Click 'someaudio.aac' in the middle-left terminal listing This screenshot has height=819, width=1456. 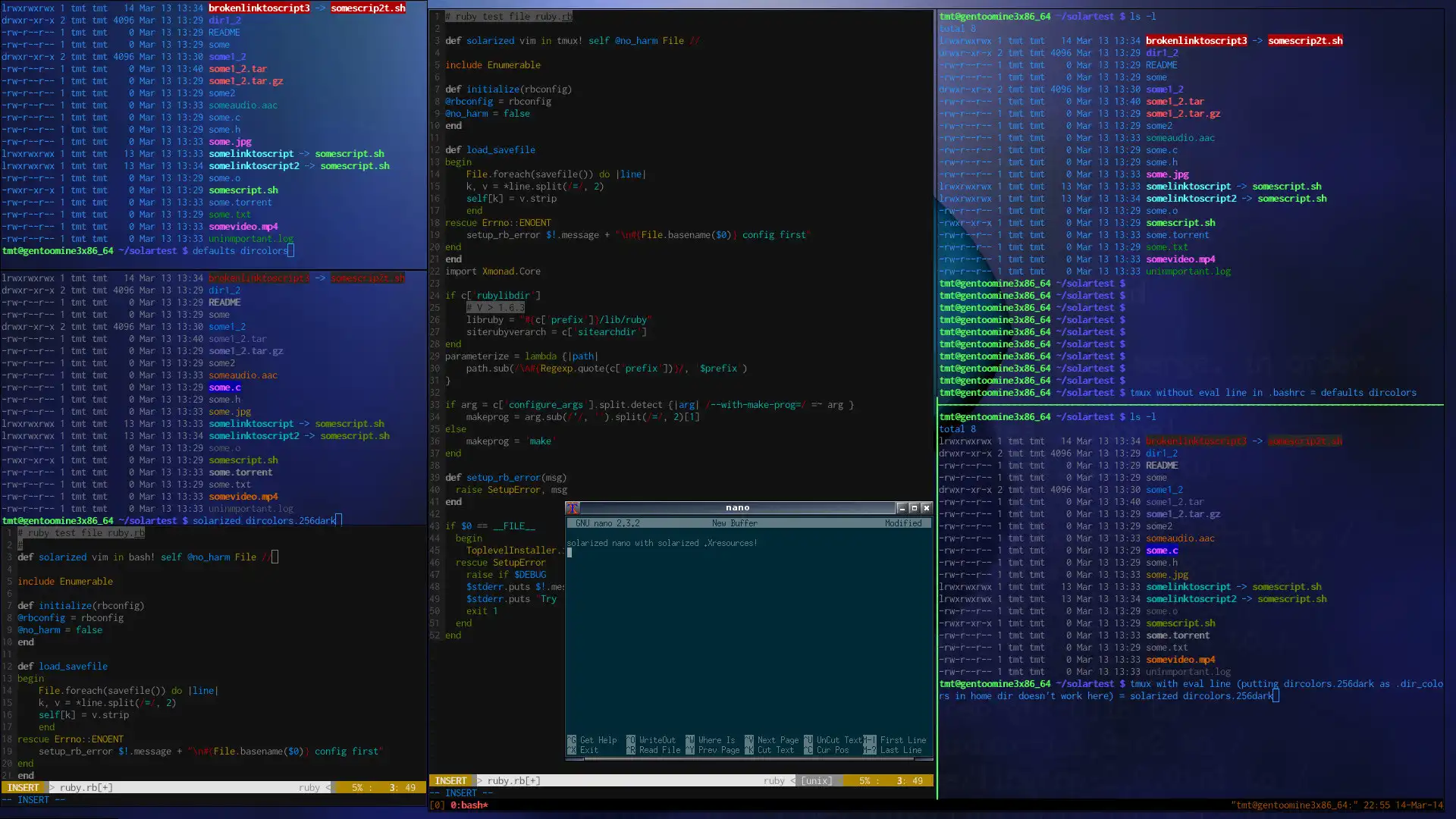tap(243, 375)
